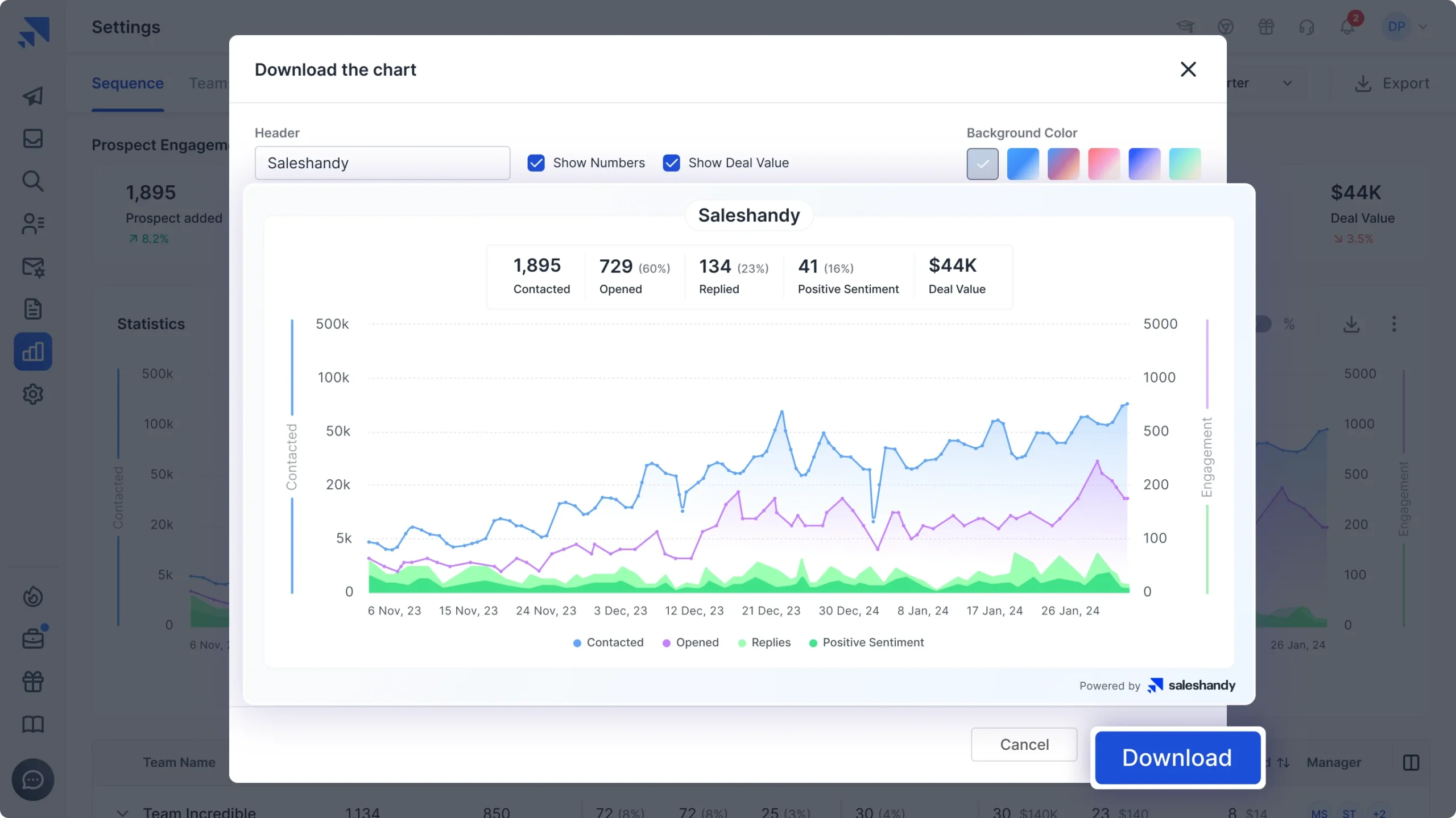The image size is (1456, 818).
Task: Click the DP profile avatar
Action: 1396,27
